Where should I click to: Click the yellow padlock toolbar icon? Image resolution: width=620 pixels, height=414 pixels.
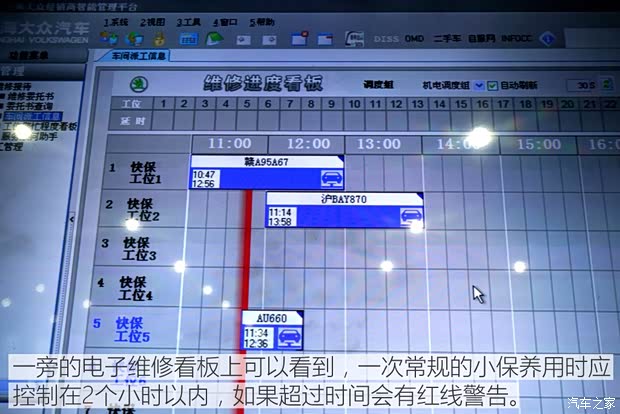pos(159,39)
